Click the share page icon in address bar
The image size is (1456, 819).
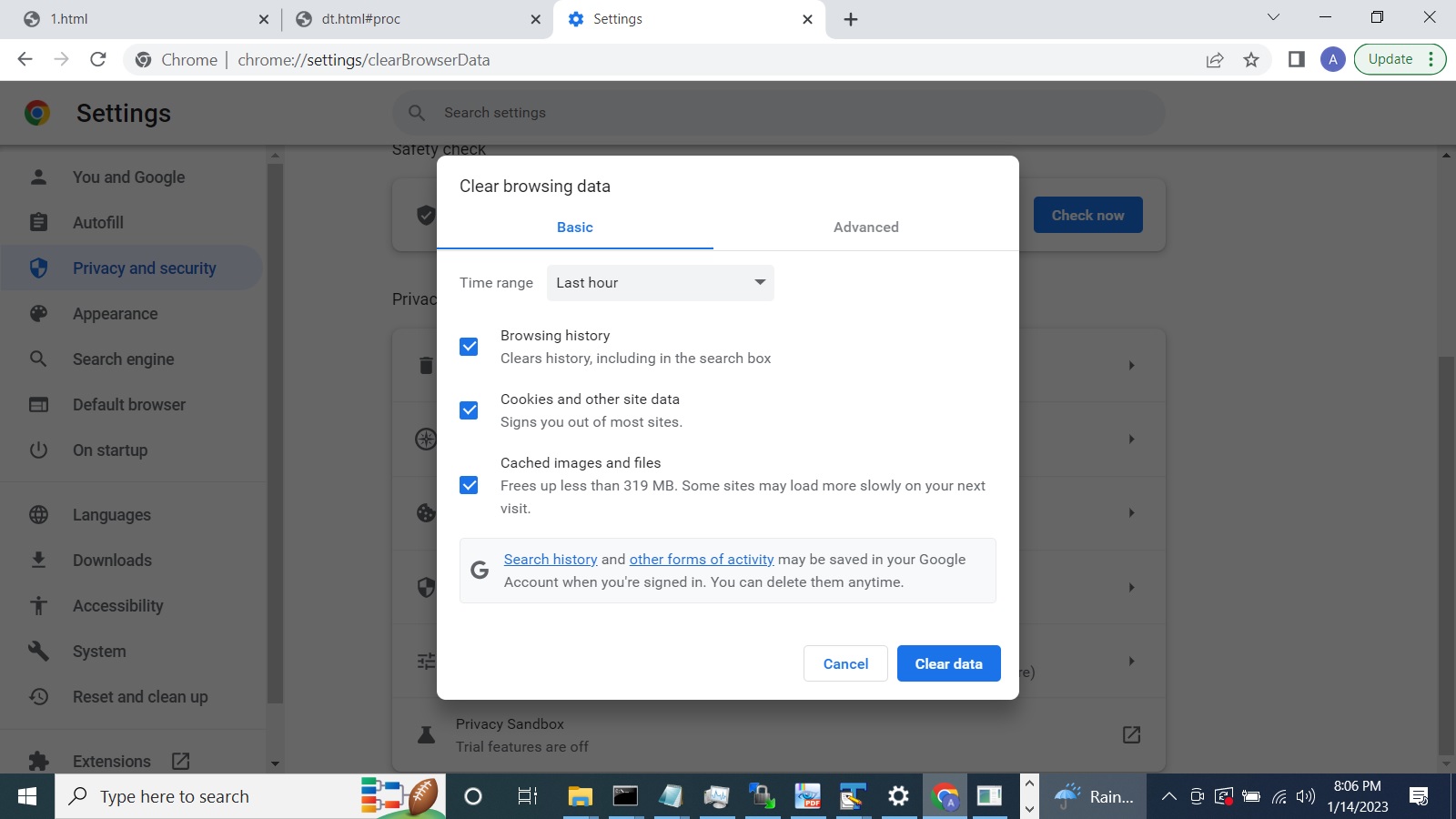[x=1215, y=60]
